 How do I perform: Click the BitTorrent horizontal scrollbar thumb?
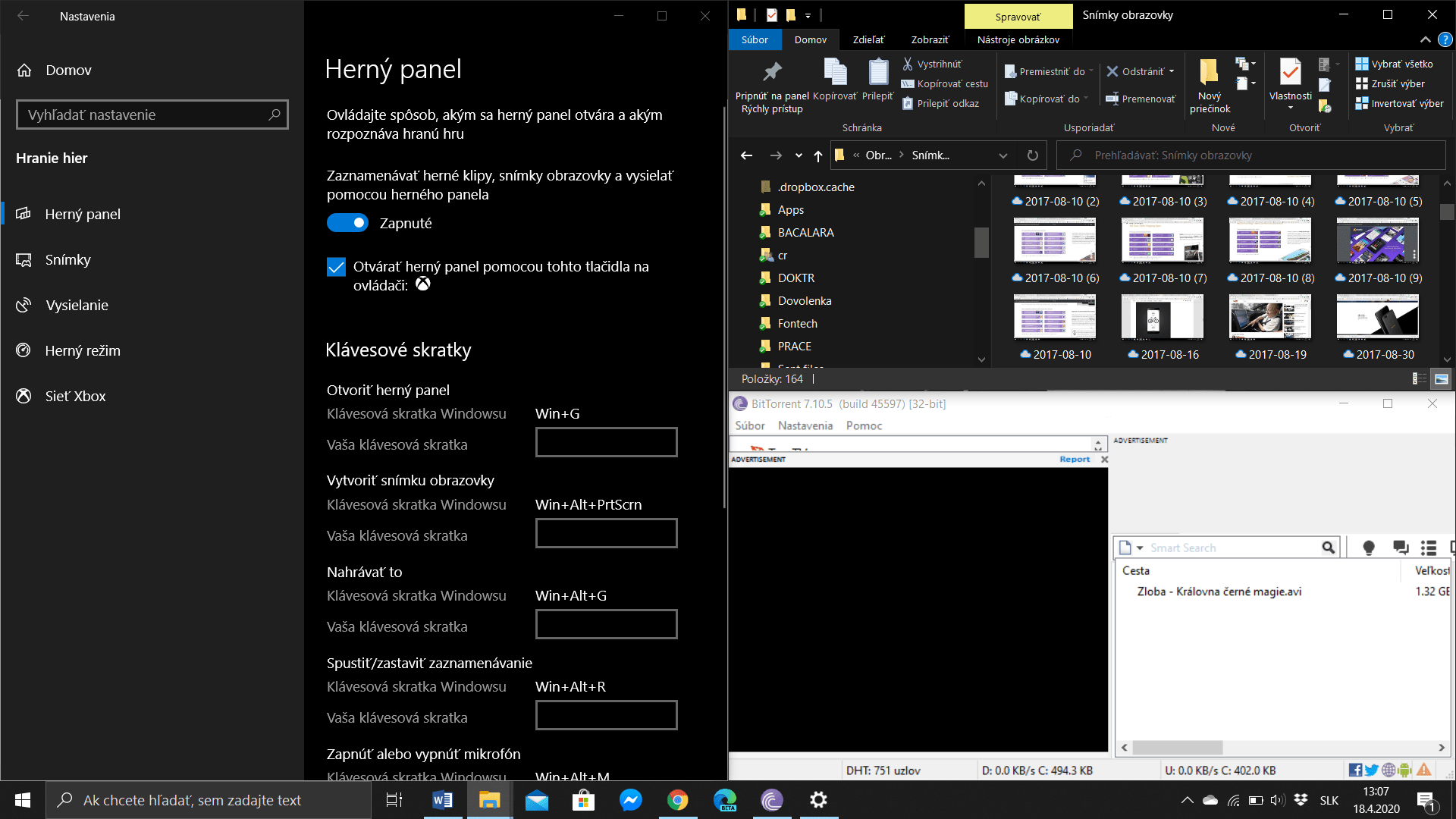tap(1177, 748)
